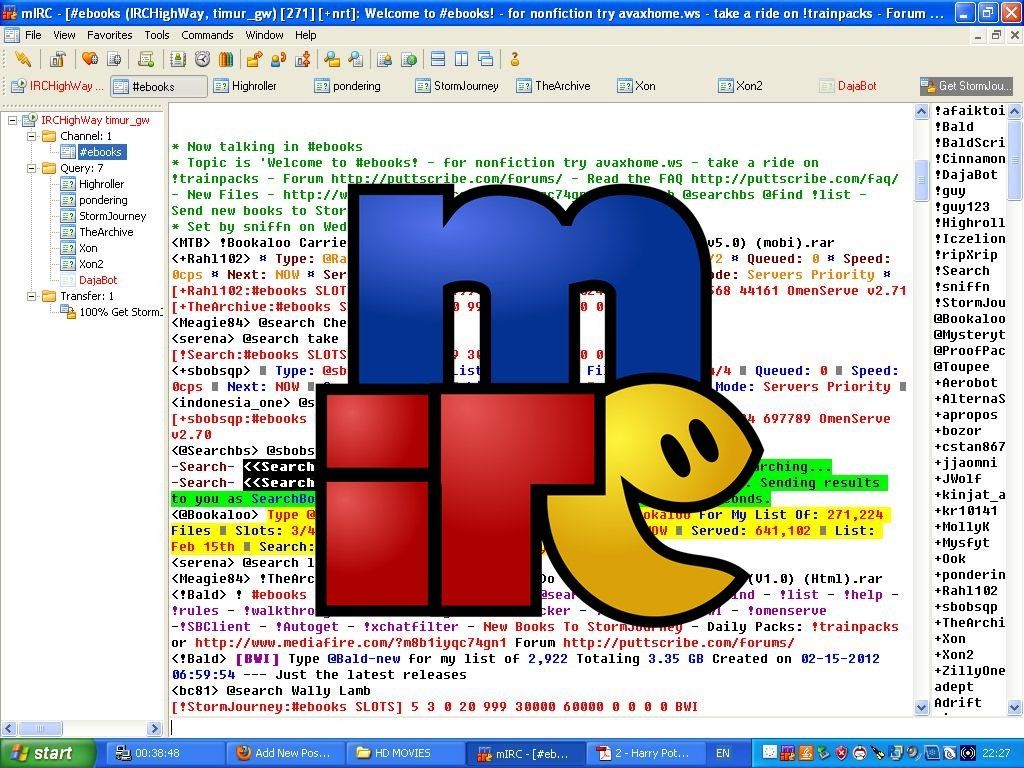Collapse the Query: 7 folder
The width and height of the screenshot is (1024, 768).
tap(31, 168)
